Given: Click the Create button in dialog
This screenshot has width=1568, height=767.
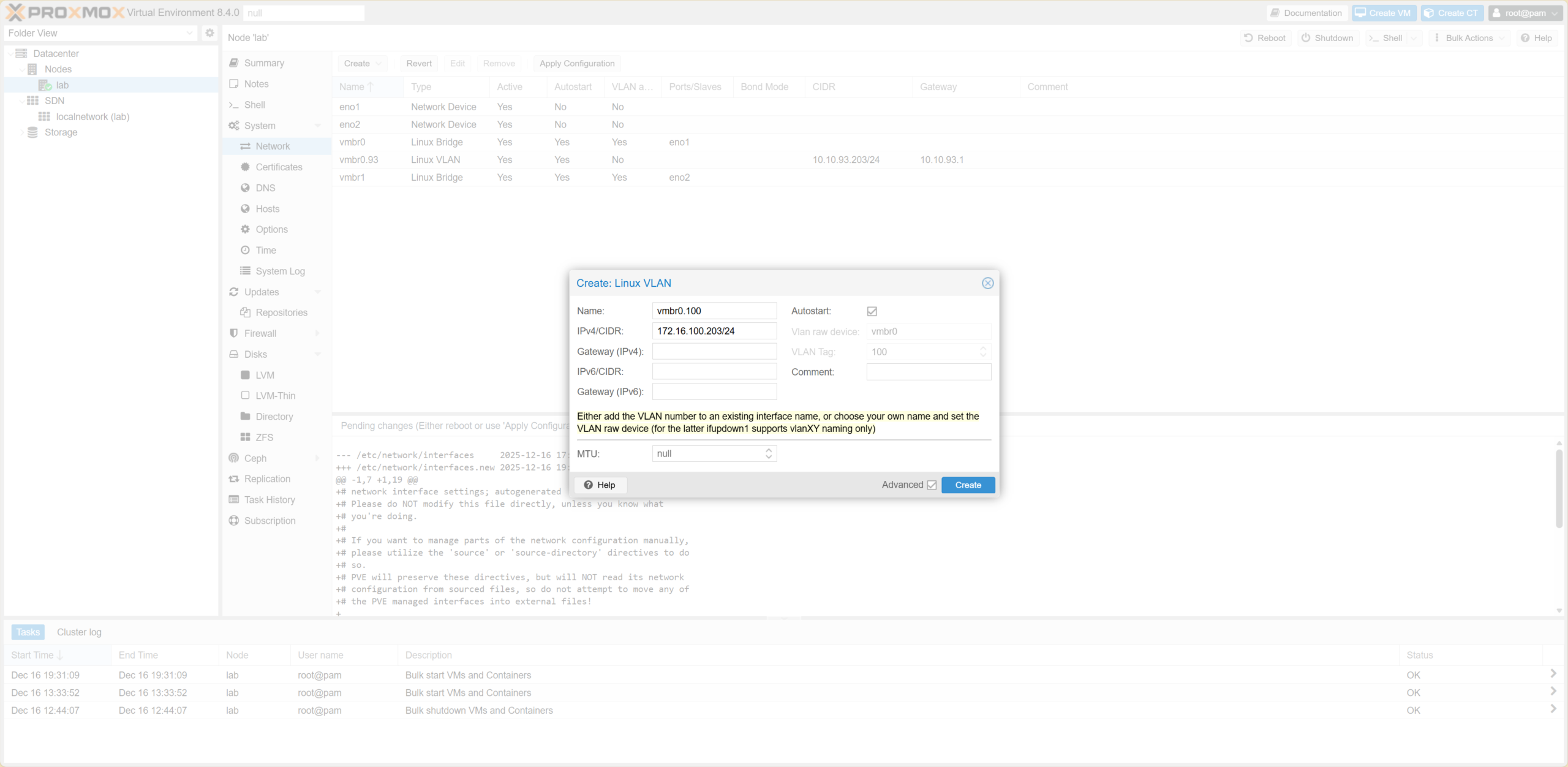Looking at the screenshot, I should 968,485.
